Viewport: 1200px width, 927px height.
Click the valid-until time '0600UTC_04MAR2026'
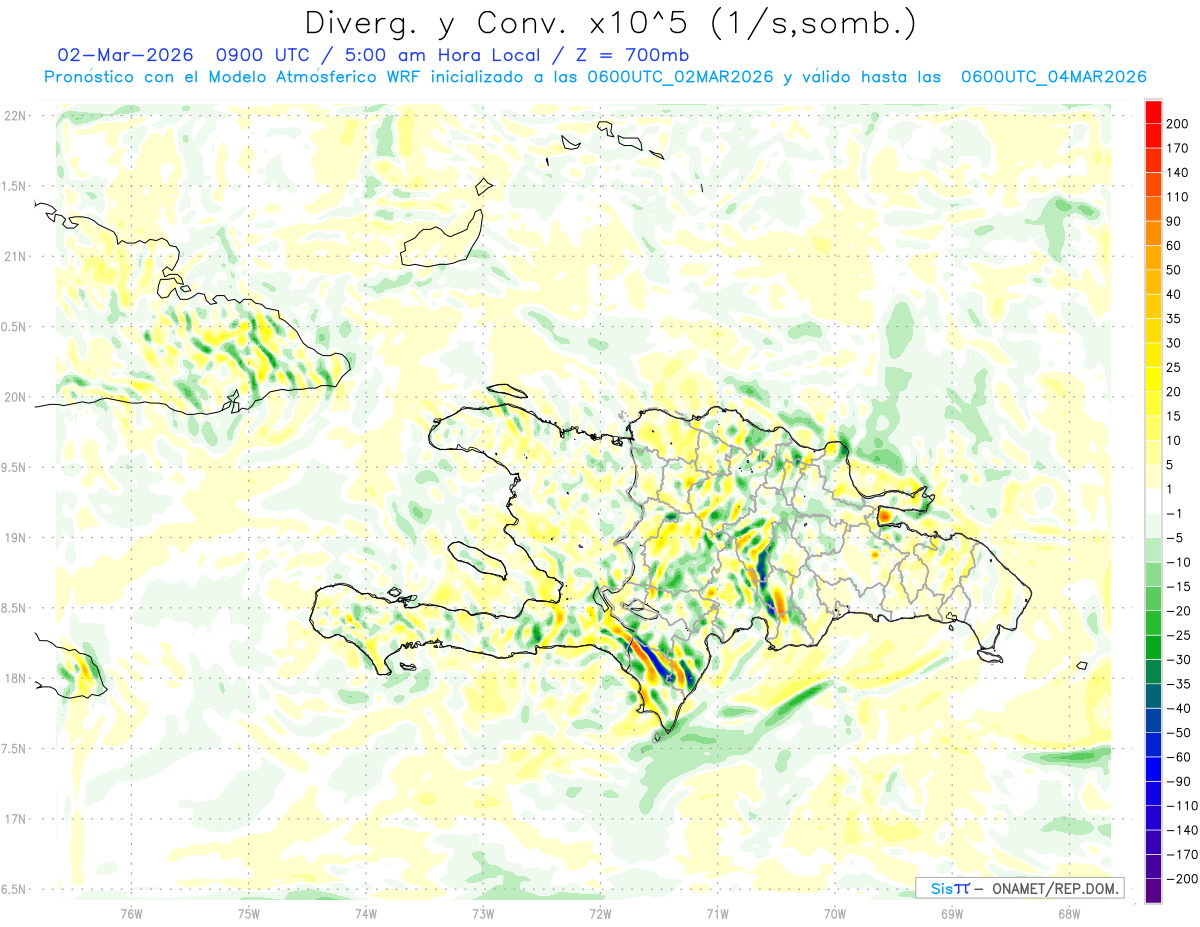[x=1053, y=77]
